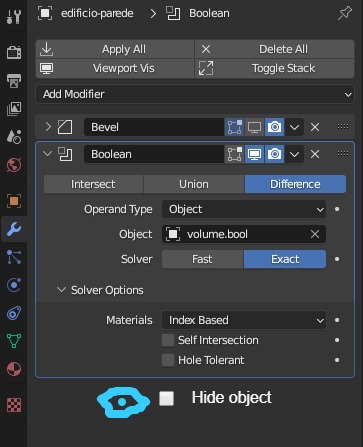
Task: Open the Scene properties tab
Action: pyautogui.click(x=14, y=137)
